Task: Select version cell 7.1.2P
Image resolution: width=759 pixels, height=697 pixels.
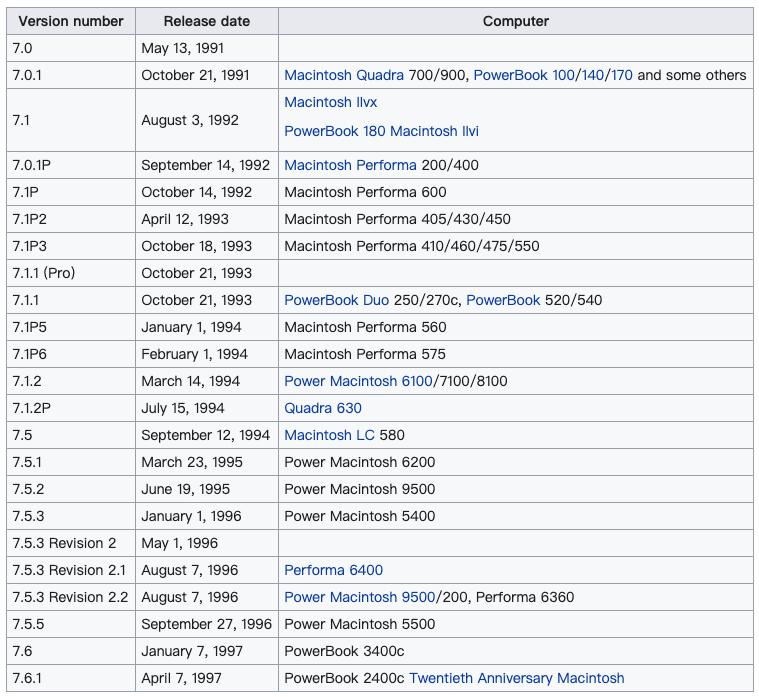Action: [71, 408]
